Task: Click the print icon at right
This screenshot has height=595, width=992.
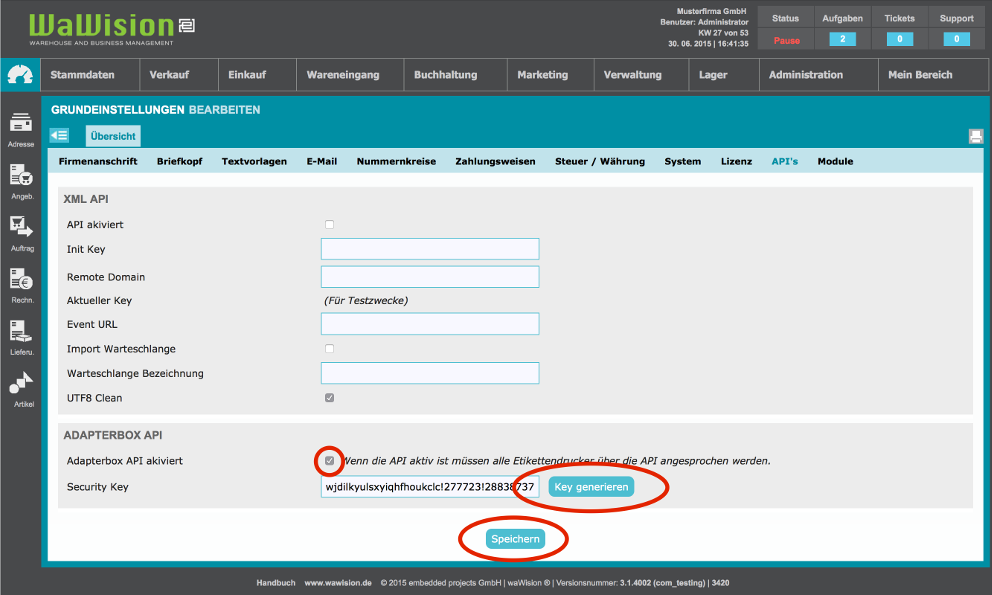Action: pos(975,136)
